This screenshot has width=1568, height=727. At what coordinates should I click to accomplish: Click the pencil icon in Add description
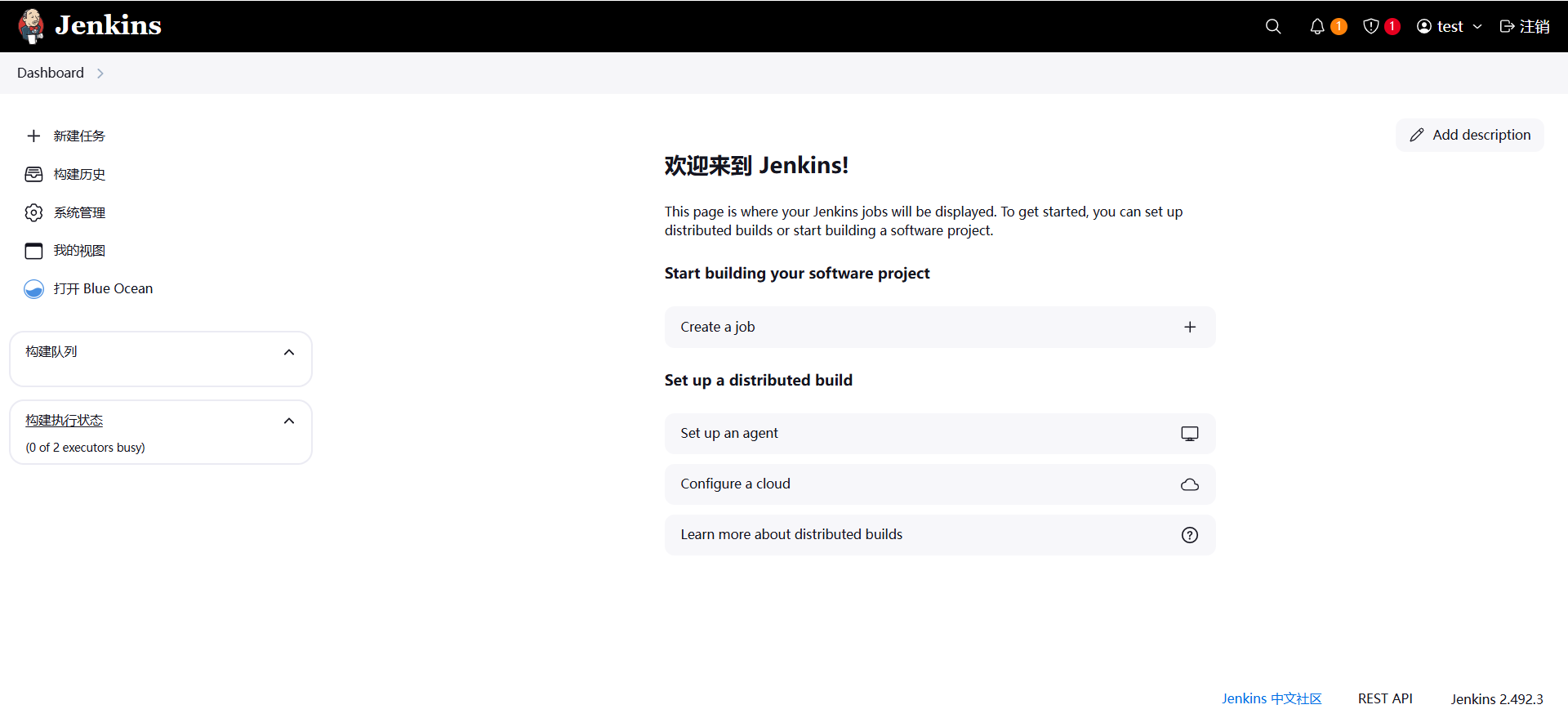coord(1417,135)
